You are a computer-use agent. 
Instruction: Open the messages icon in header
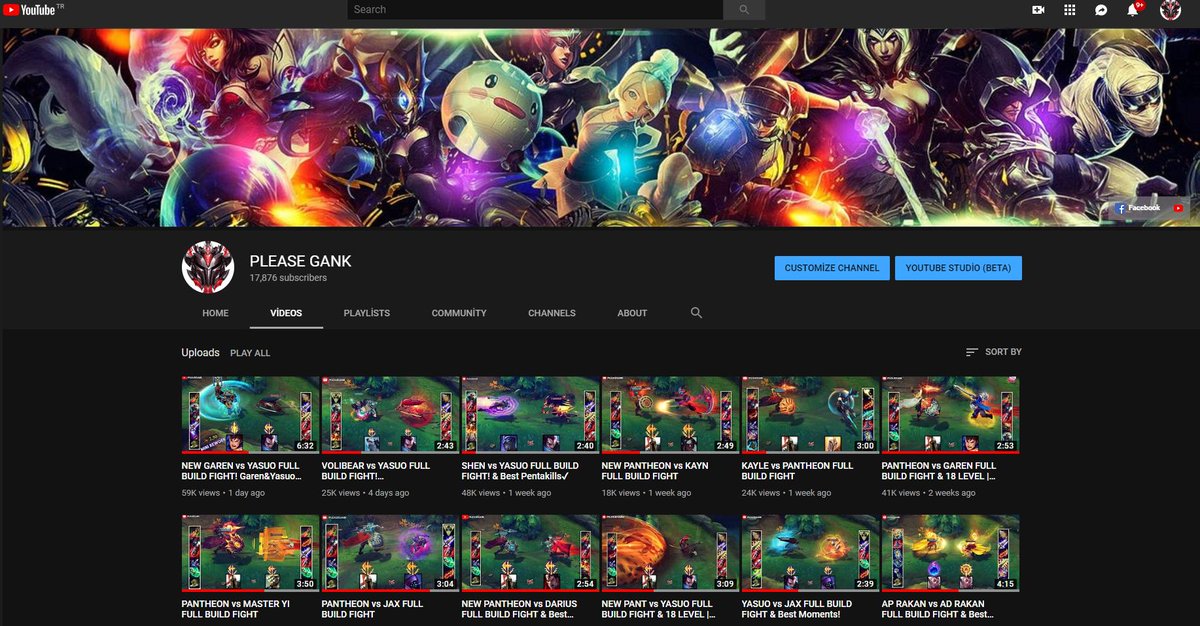[x=1101, y=9]
